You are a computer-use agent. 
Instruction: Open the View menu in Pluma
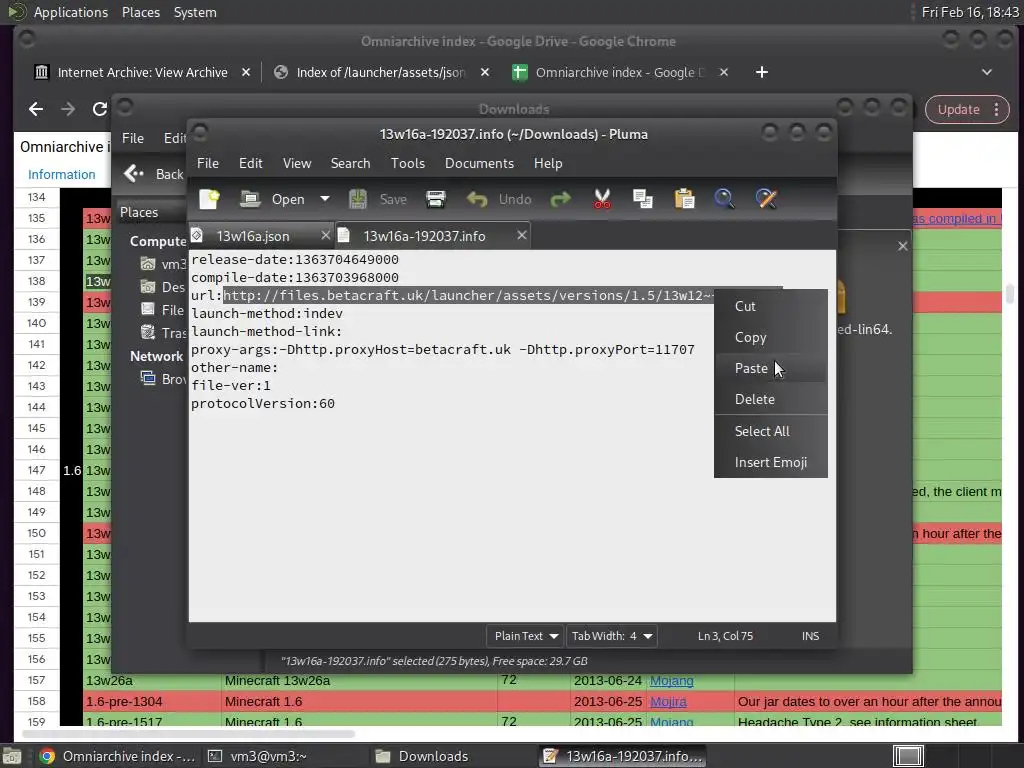click(x=296, y=163)
